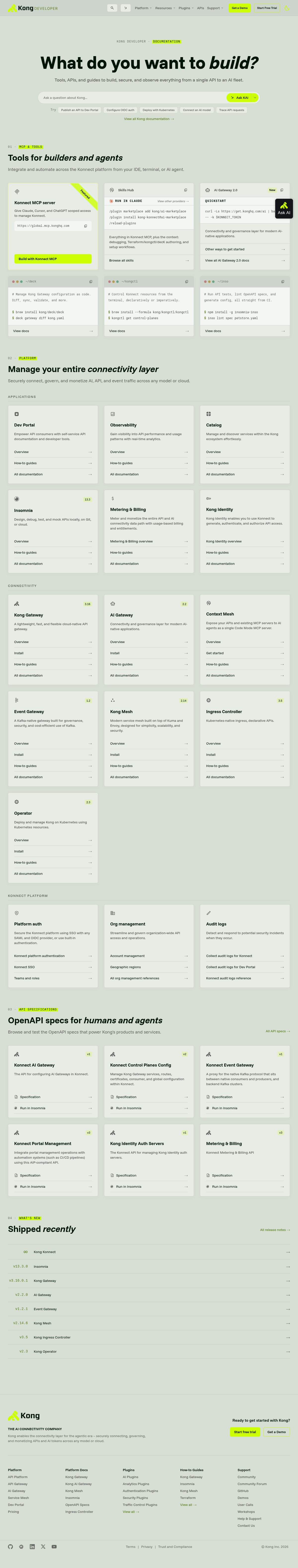
Task: Open the Ask KAI dropdown arrow
Action: 255,97
